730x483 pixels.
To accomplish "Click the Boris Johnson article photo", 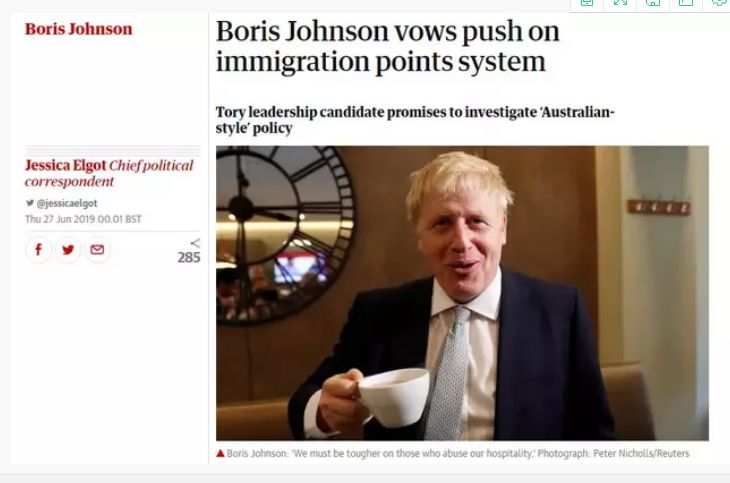I will pyautogui.click(x=462, y=293).
